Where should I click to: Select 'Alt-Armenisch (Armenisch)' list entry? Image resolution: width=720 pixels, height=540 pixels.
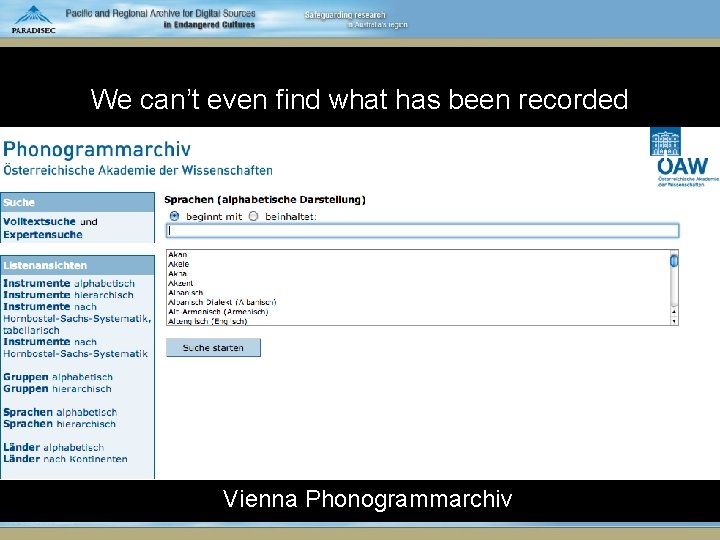point(218,312)
